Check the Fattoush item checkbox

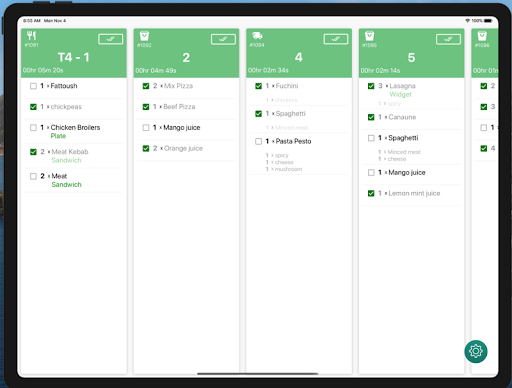[33, 86]
